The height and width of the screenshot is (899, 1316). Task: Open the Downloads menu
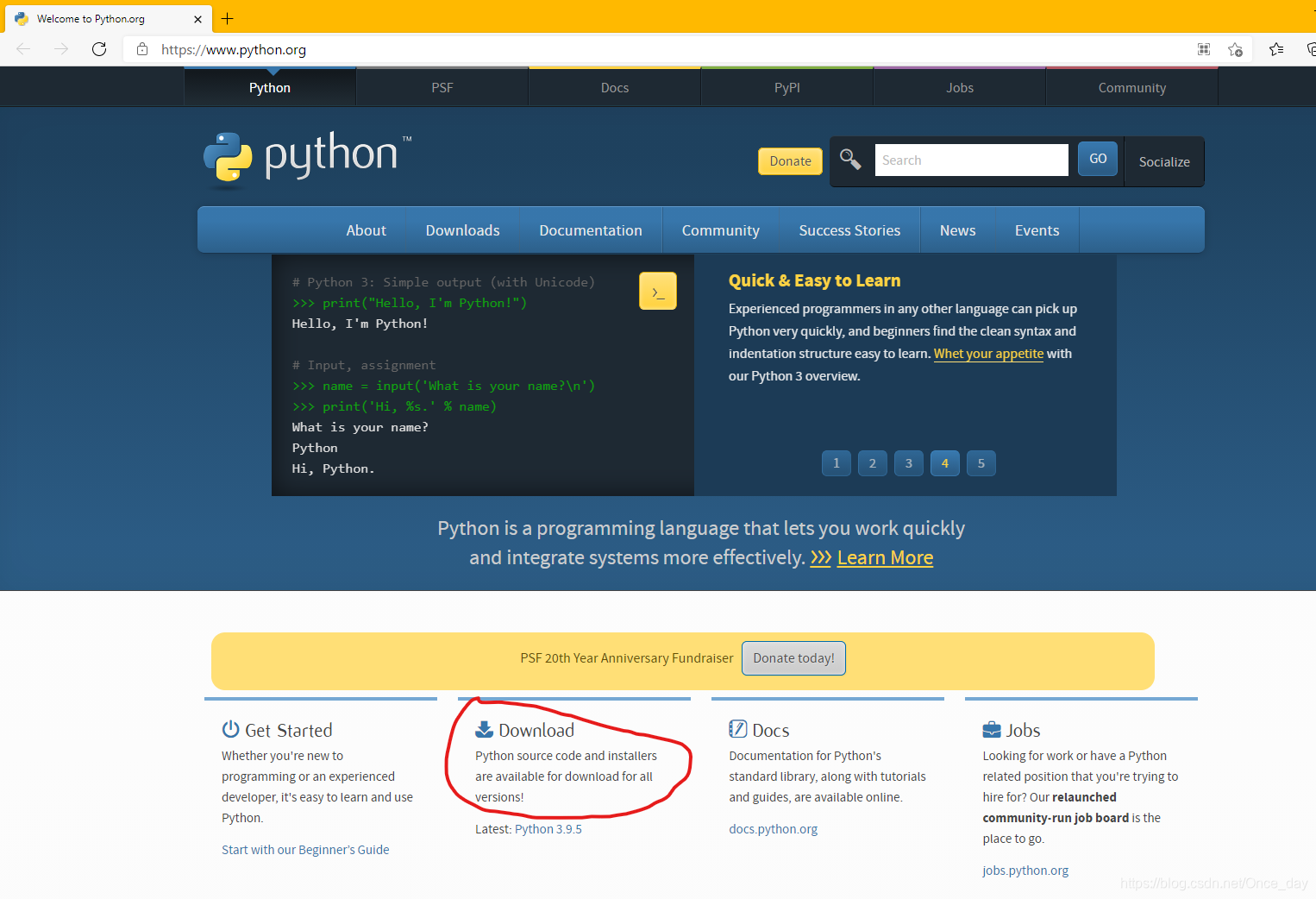coord(463,230)
